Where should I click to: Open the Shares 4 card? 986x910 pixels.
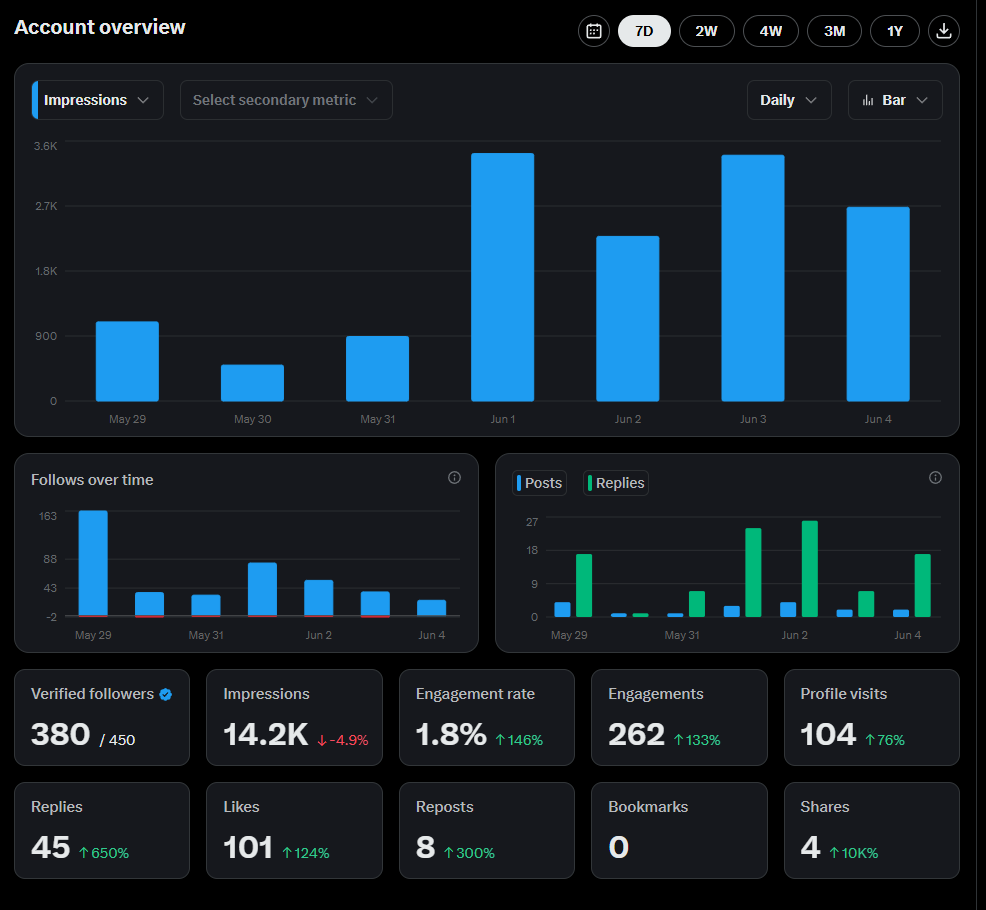pyautogui.click(x=872, y=830)
